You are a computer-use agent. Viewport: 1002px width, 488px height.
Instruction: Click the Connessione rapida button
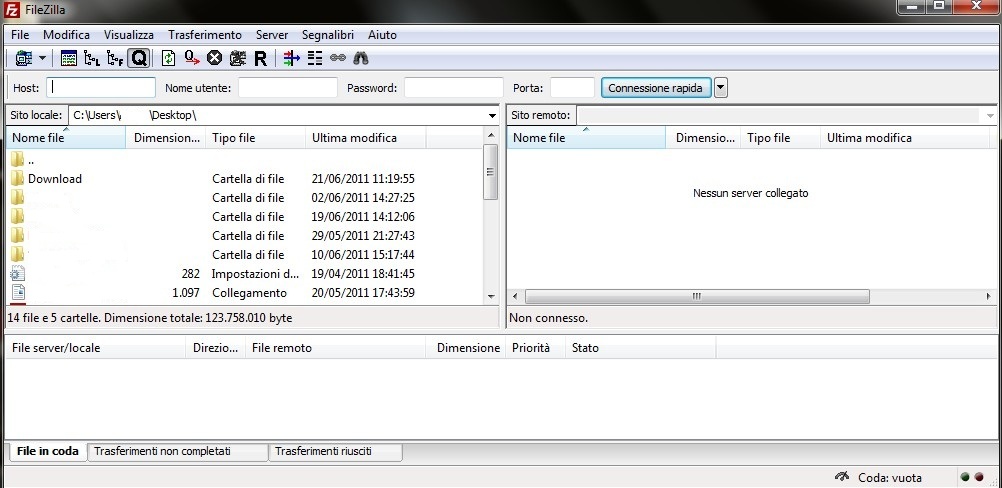655,88
